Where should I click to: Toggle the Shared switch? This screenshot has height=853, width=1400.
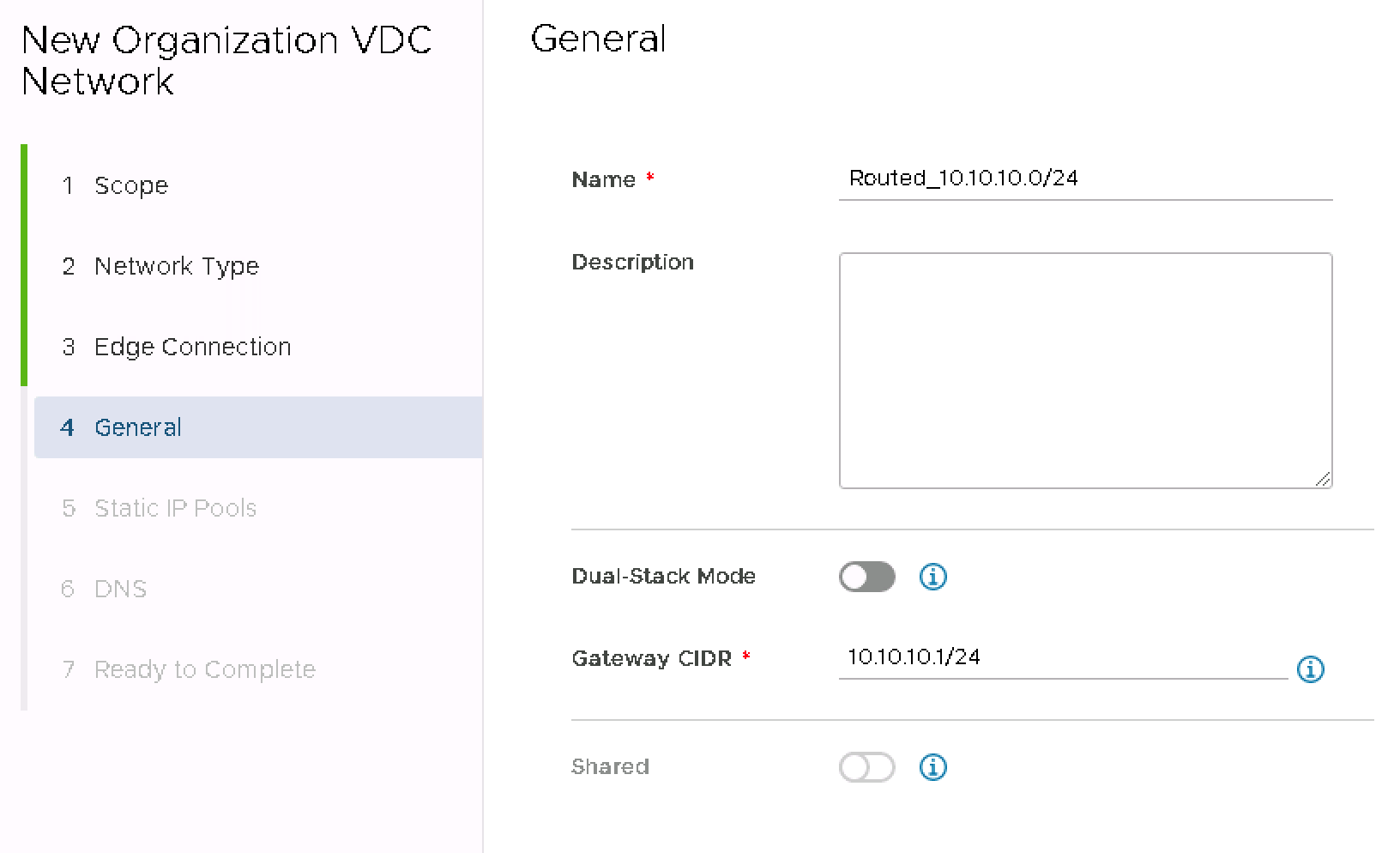866,767
